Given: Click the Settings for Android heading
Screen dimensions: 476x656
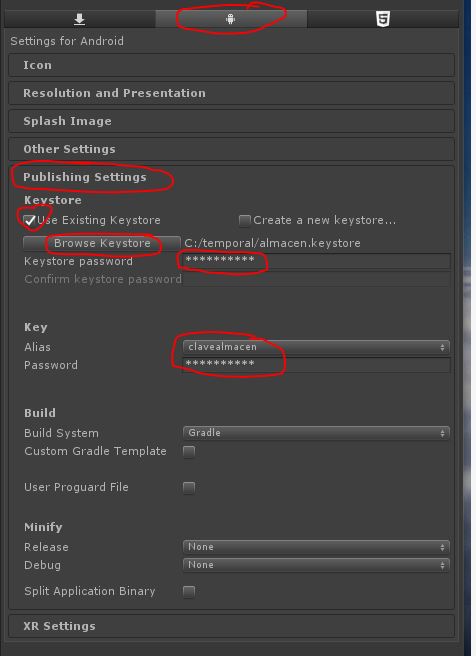Looking at the screenshot, I should 67,41.
